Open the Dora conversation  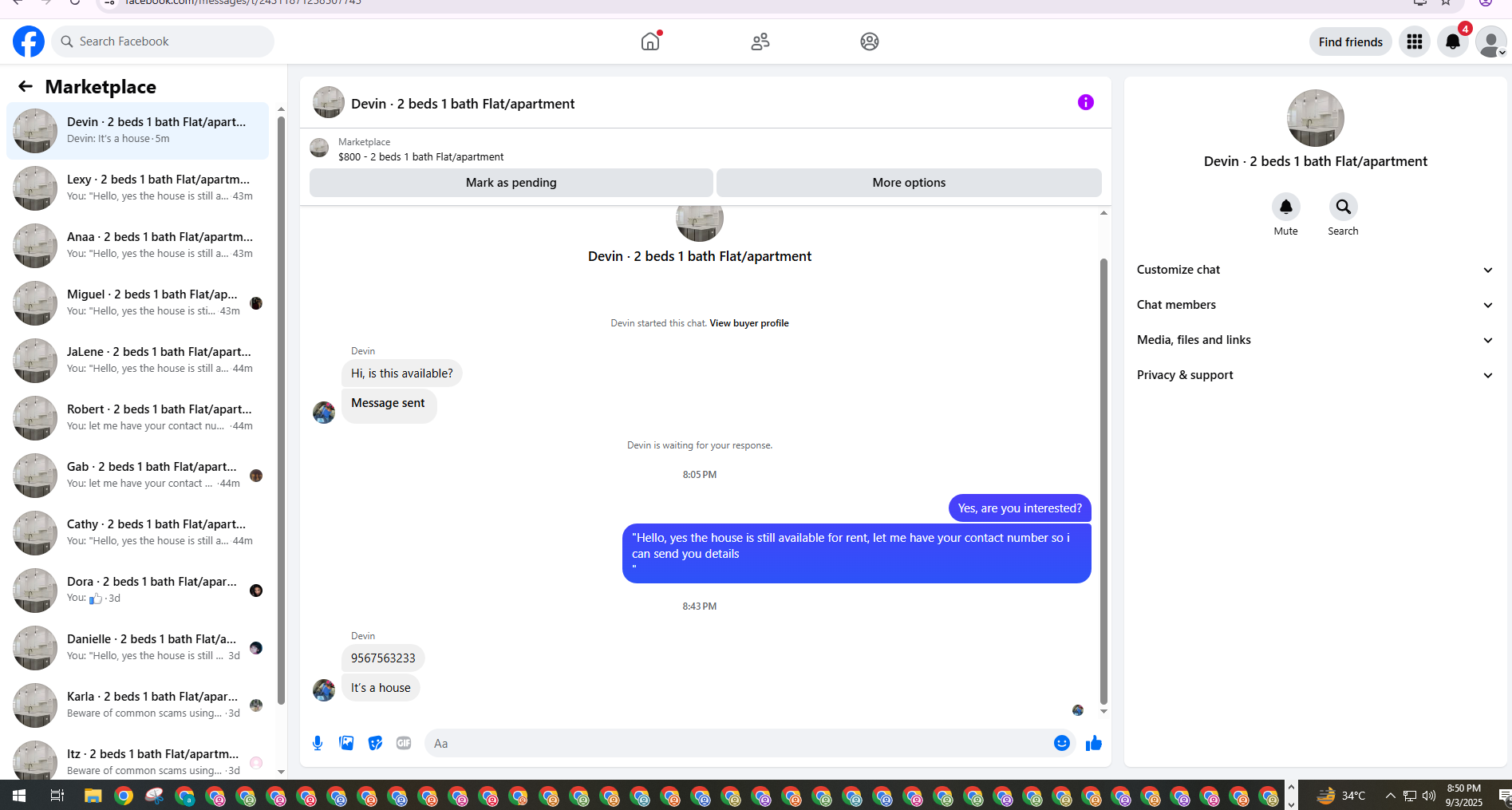point(137,591)
